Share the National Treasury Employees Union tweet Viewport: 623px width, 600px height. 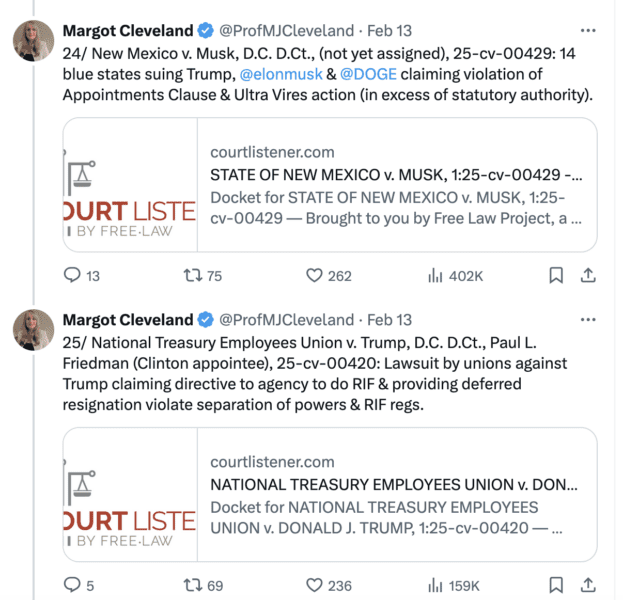point(588,585)
